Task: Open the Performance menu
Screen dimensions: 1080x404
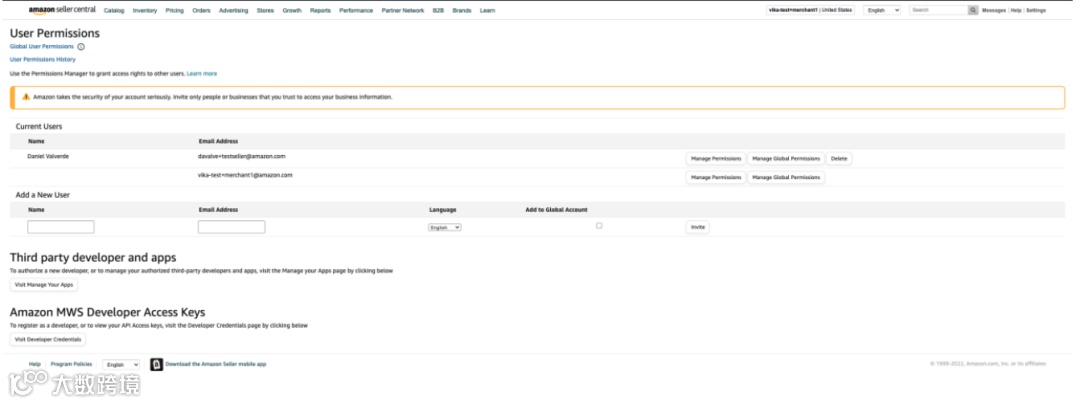Action: point(356,11)
